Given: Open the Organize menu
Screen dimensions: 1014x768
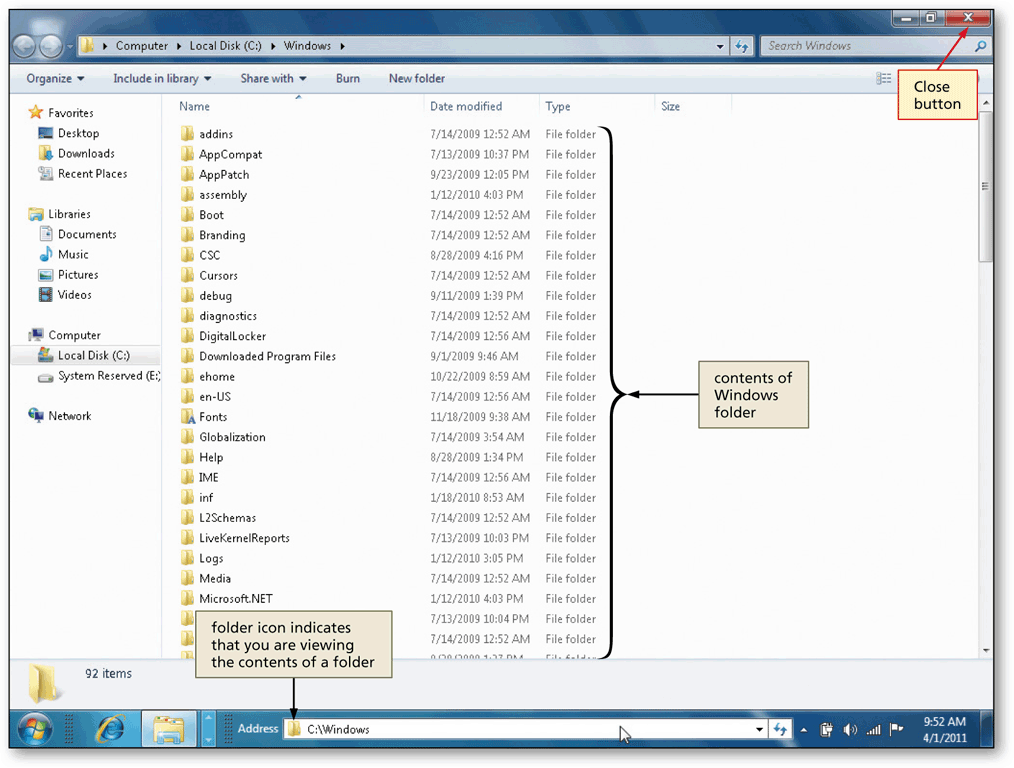Looking at the screenshot, I should point(55,78).
